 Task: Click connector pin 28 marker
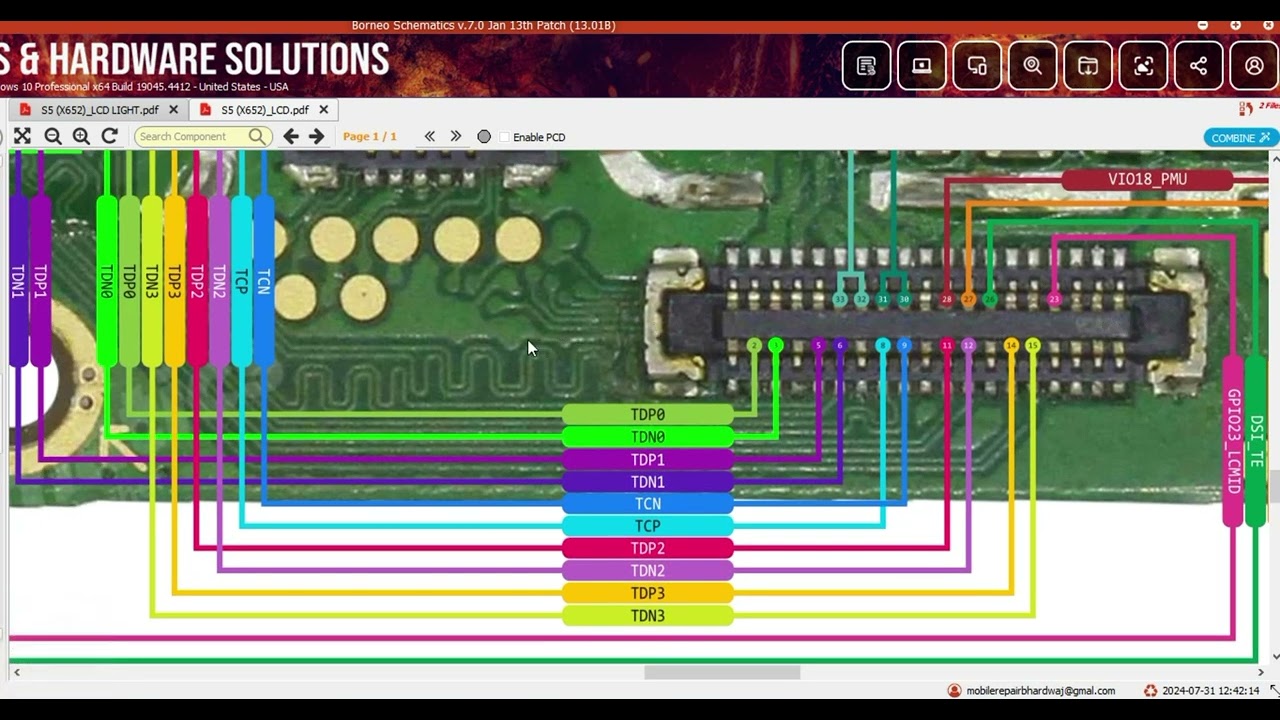point(947,299)
